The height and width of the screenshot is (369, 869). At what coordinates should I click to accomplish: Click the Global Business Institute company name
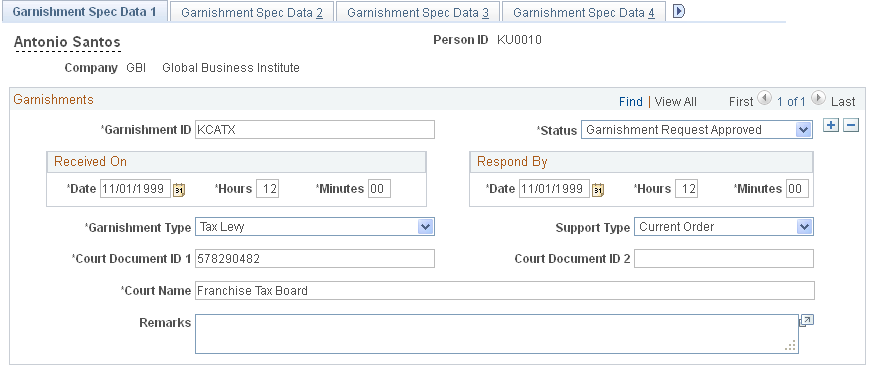(x=231, y=68)
